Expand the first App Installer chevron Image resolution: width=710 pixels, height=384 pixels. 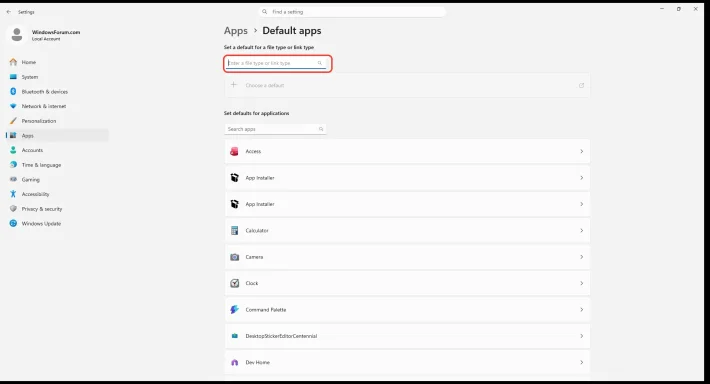coord(581,178)
